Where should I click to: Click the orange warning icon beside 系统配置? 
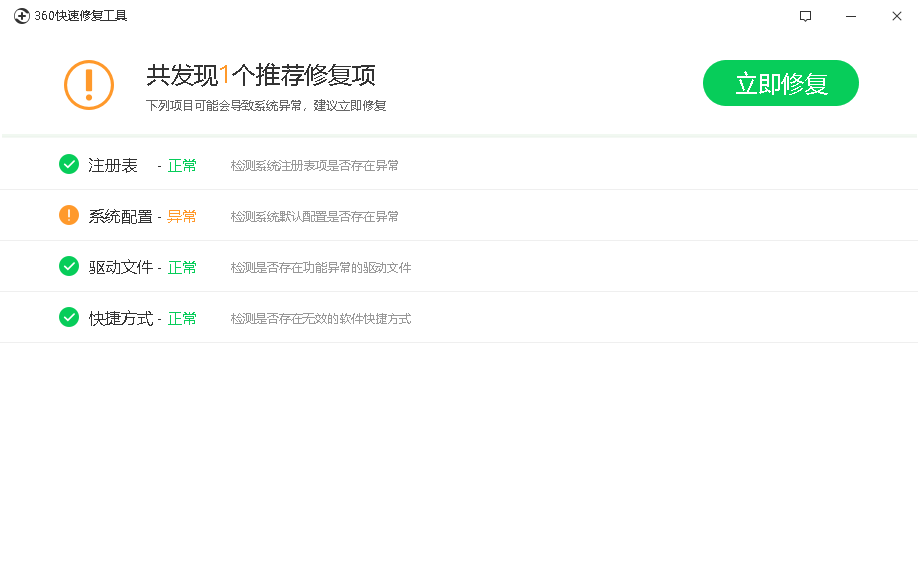pos(69,215)
